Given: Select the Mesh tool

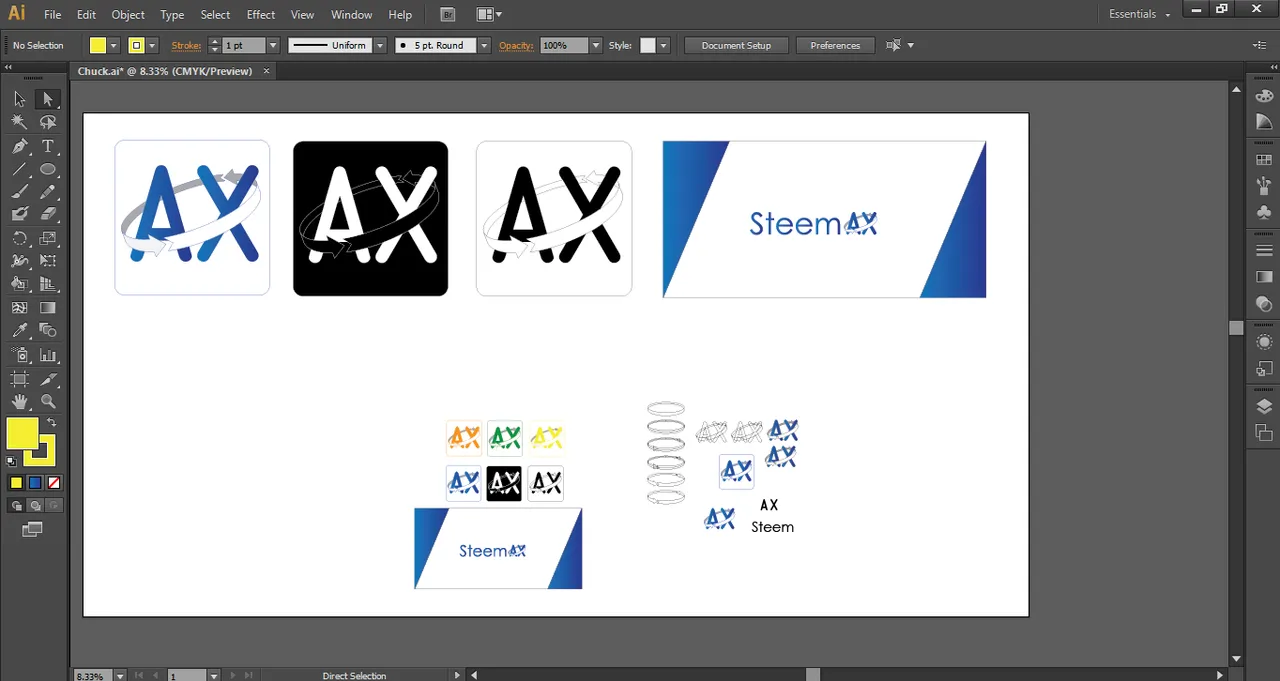Looking at the screenshot, I should point(20,308).
